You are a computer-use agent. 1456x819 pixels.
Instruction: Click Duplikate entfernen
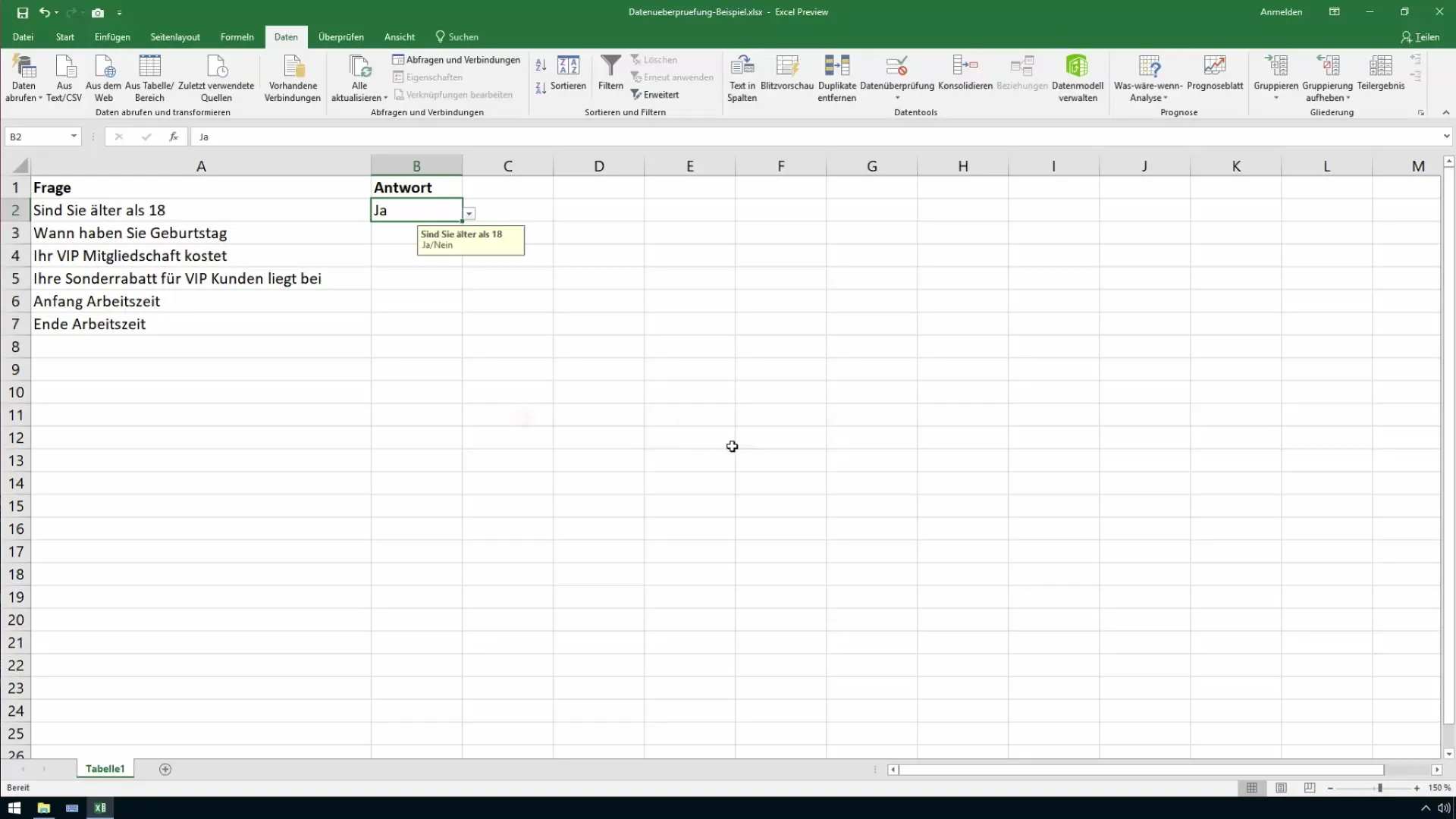coord(837,77)
